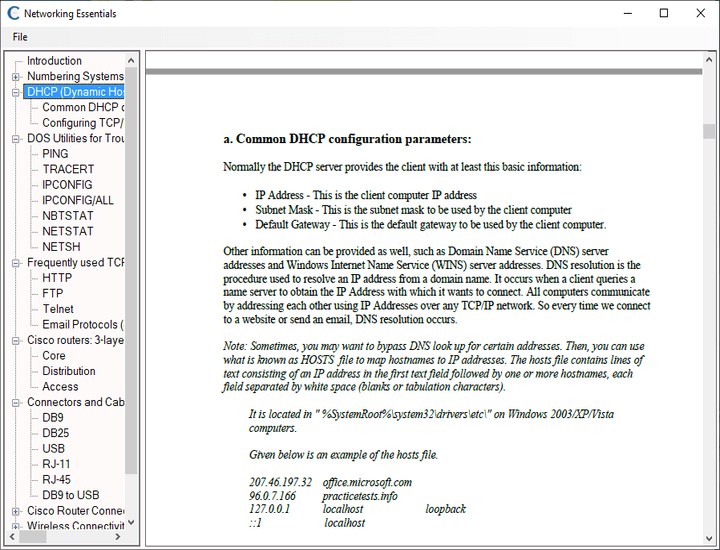The height and width of the screenshot is (550, 720).
Task: Expand the Numbering Systems node
Action: coord(16,77)
